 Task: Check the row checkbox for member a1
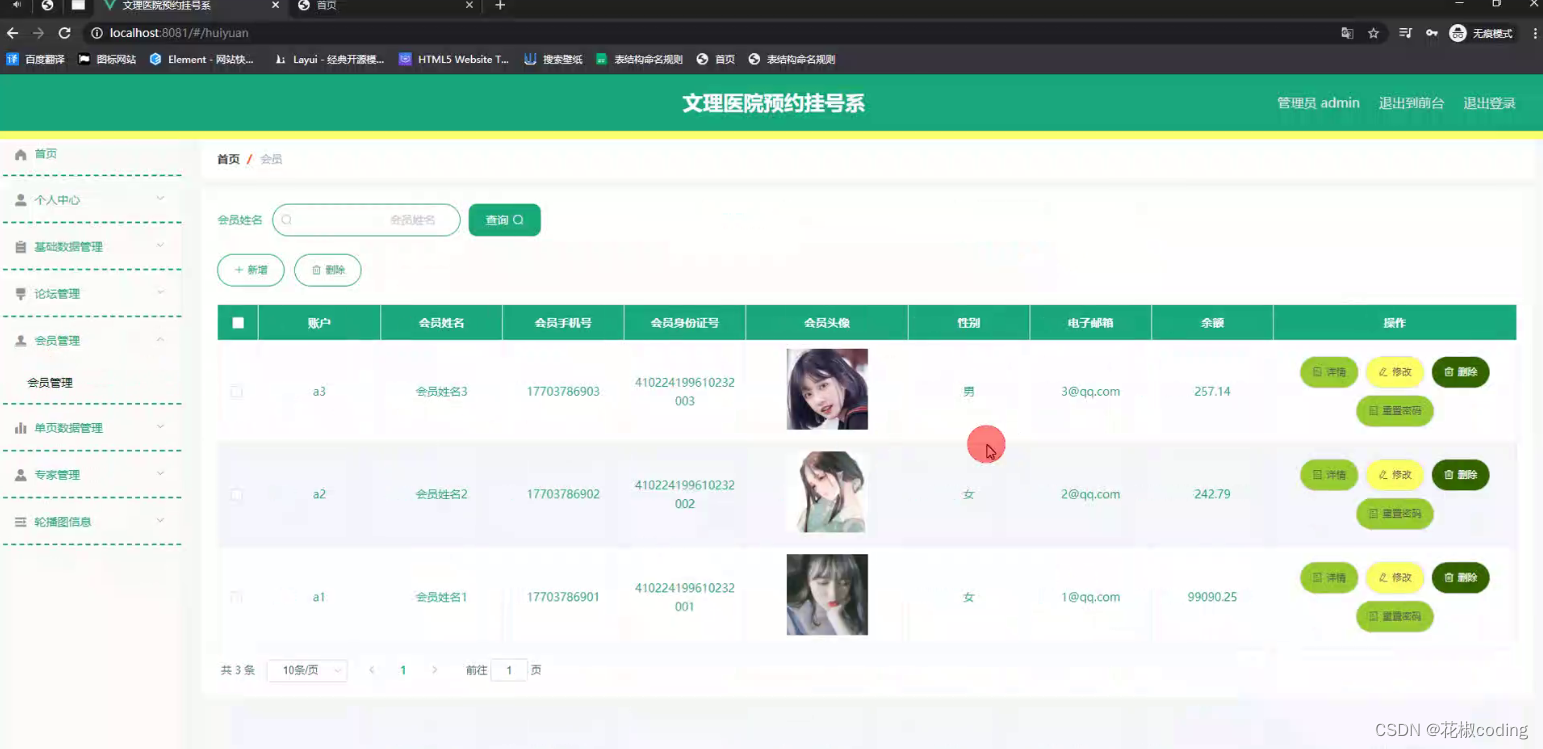click(237, 596)
